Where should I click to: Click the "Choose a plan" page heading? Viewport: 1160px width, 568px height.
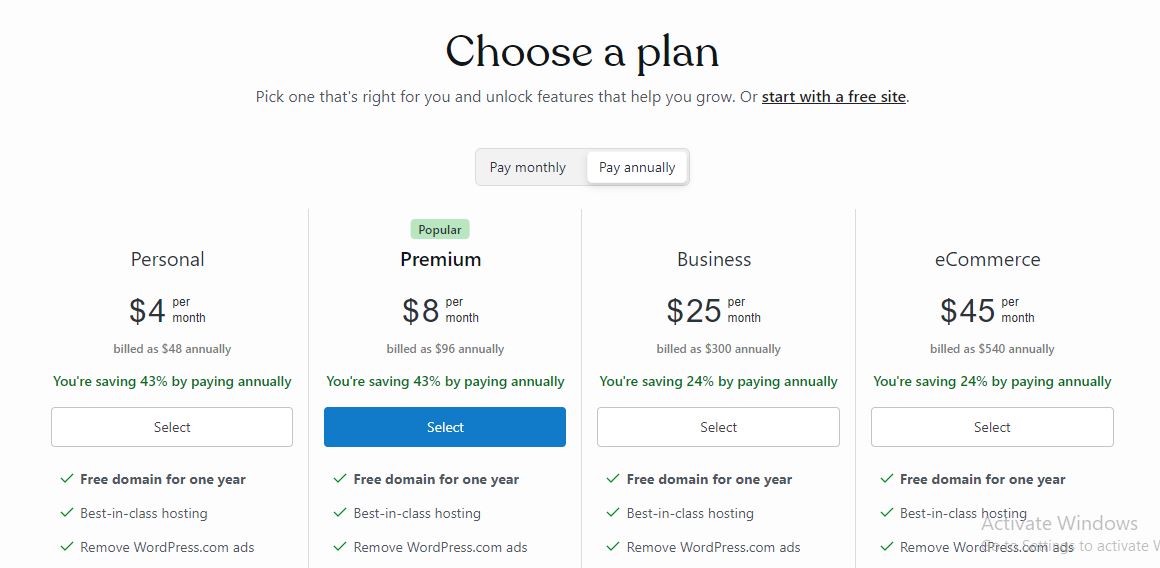point(581,52)
